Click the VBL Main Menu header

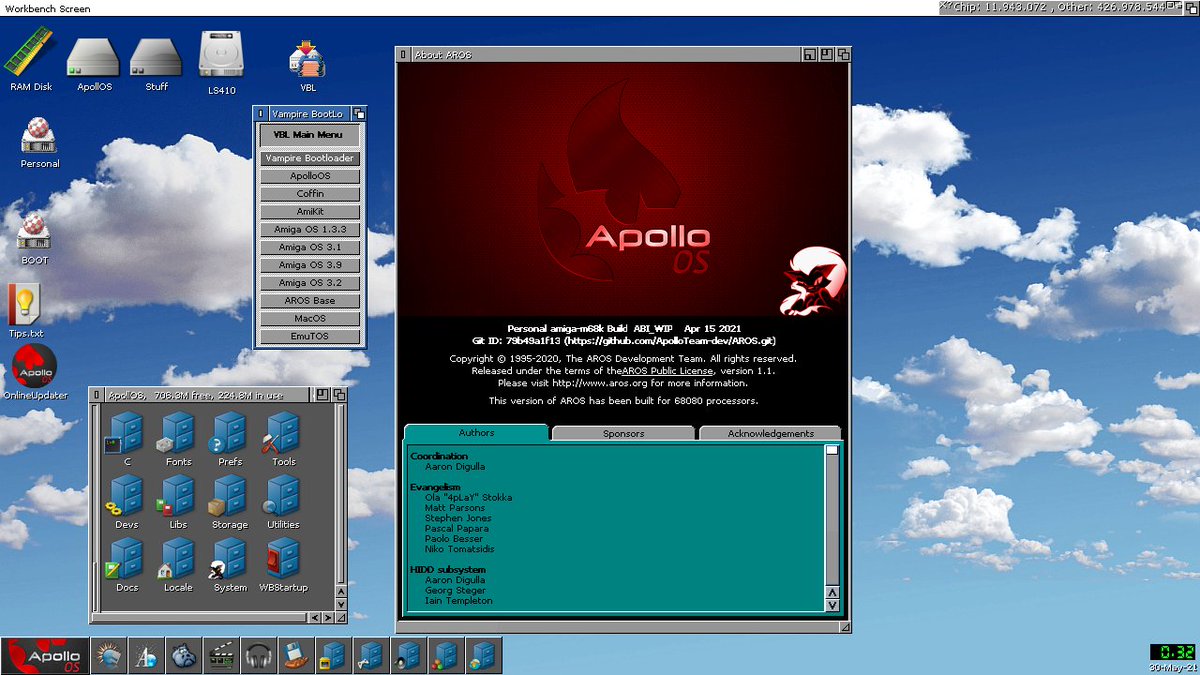click(308, 135)
